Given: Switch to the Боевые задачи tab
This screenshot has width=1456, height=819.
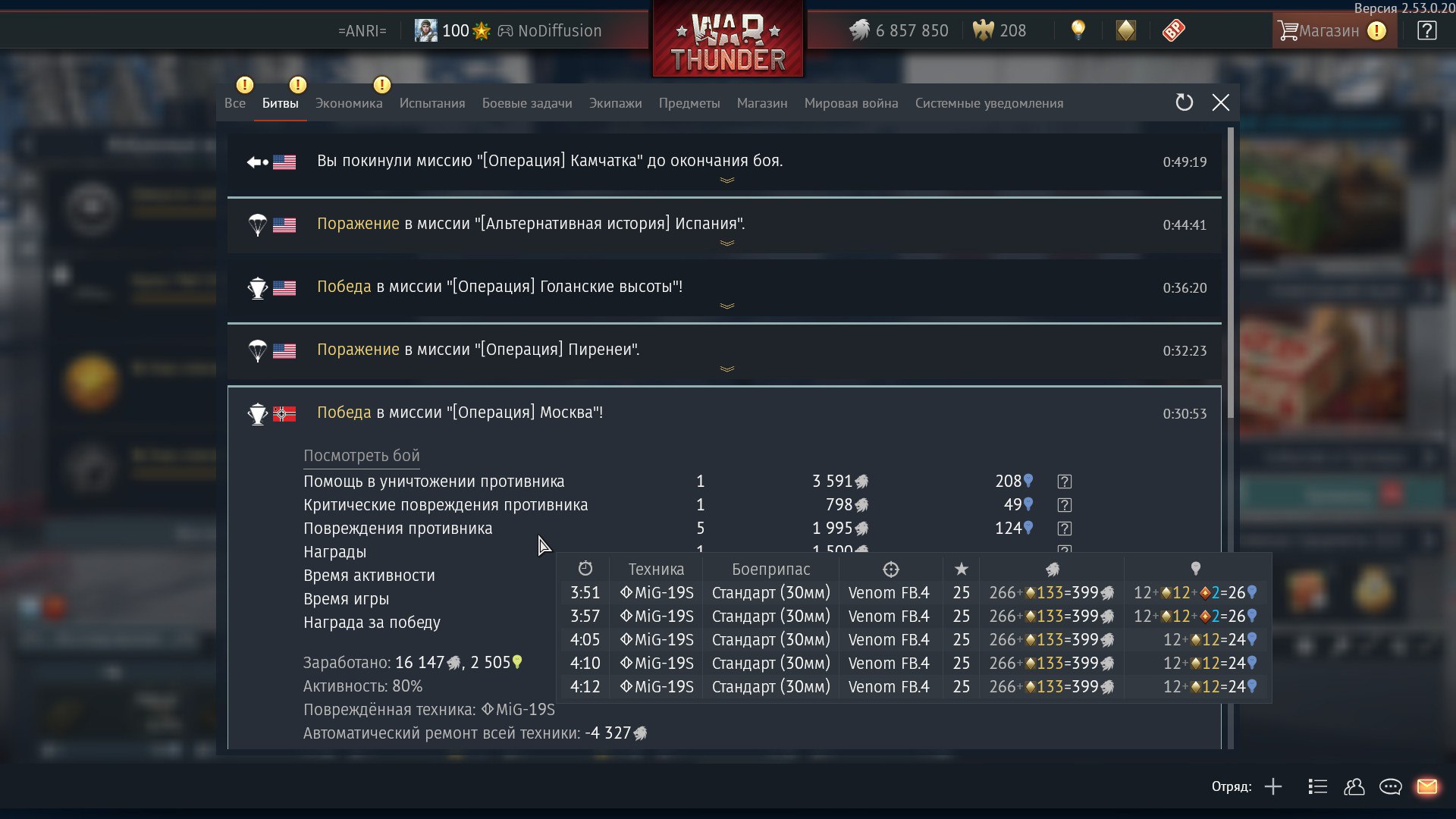Looking at the screenshot, I should 527,103.
